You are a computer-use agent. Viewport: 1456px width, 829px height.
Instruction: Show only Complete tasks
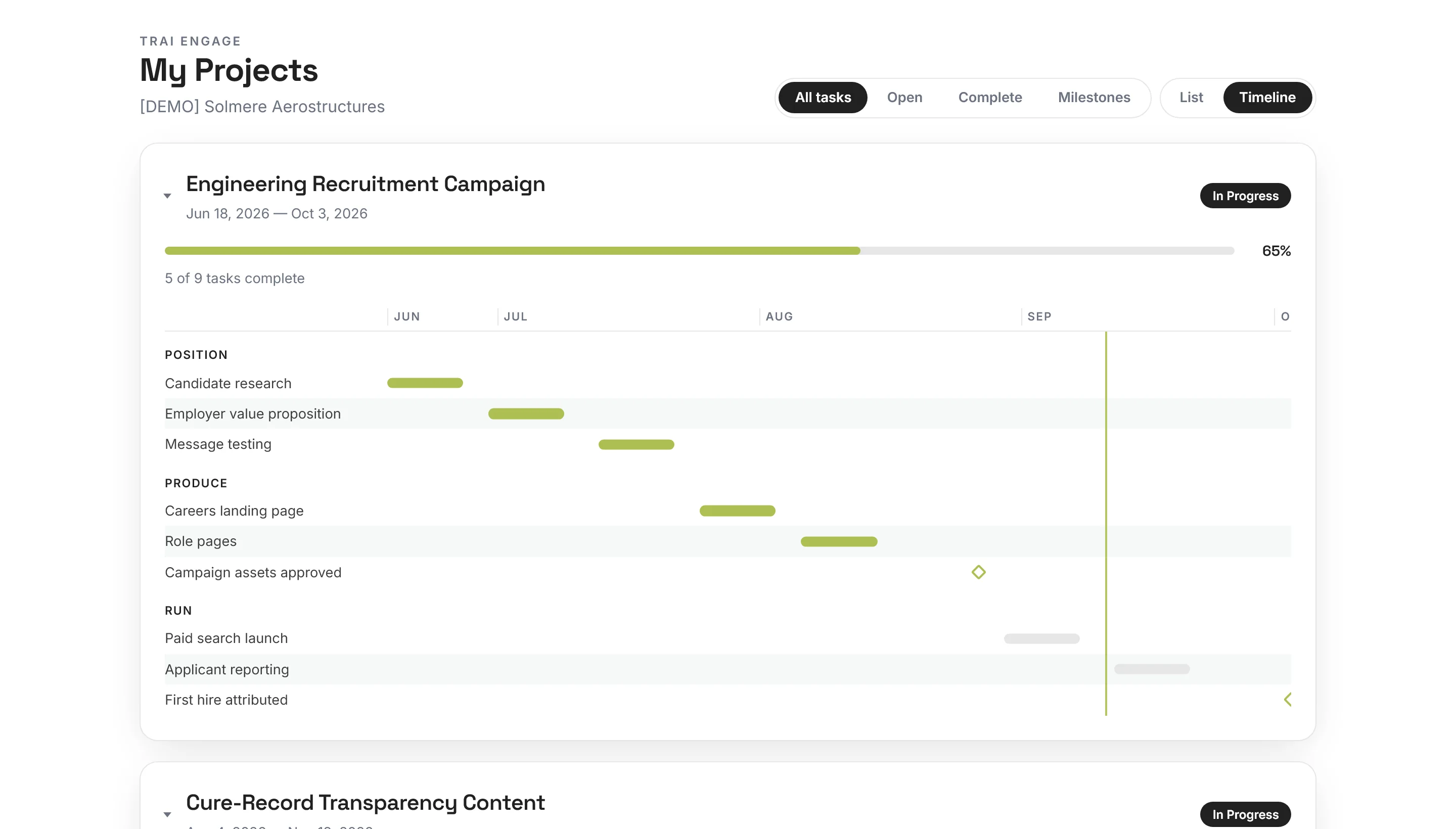click(x=990, y=98)
